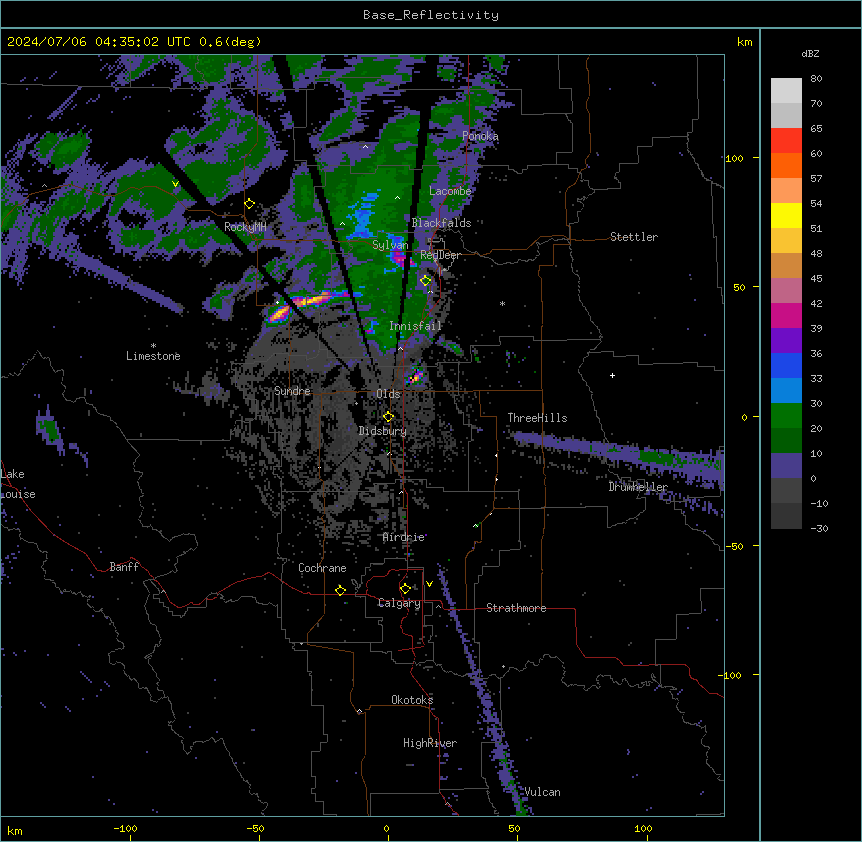Screen dimensions: 862x842
Task: Pick the light blue 30-33 dBZ legend swatch
Action: pyautogui.click(x=786, y=391)
